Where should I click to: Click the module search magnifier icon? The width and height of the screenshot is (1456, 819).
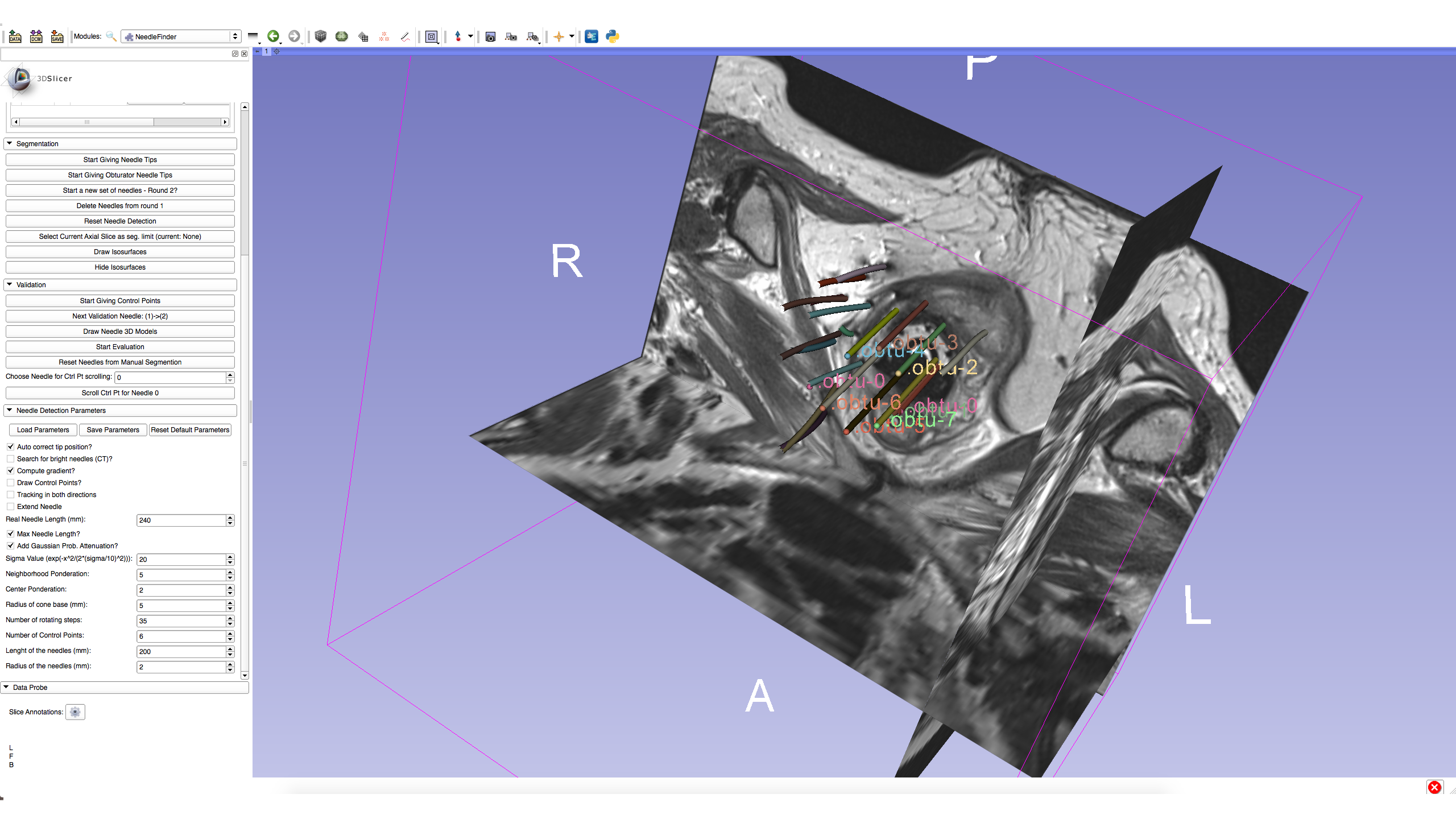(111, 36)
